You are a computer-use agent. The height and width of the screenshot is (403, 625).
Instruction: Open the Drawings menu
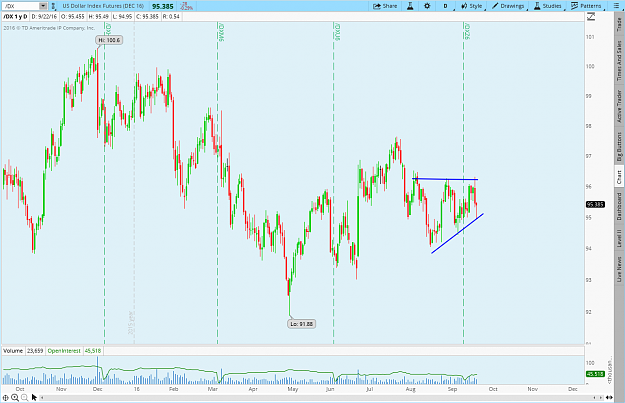click(x=508, y=6)
